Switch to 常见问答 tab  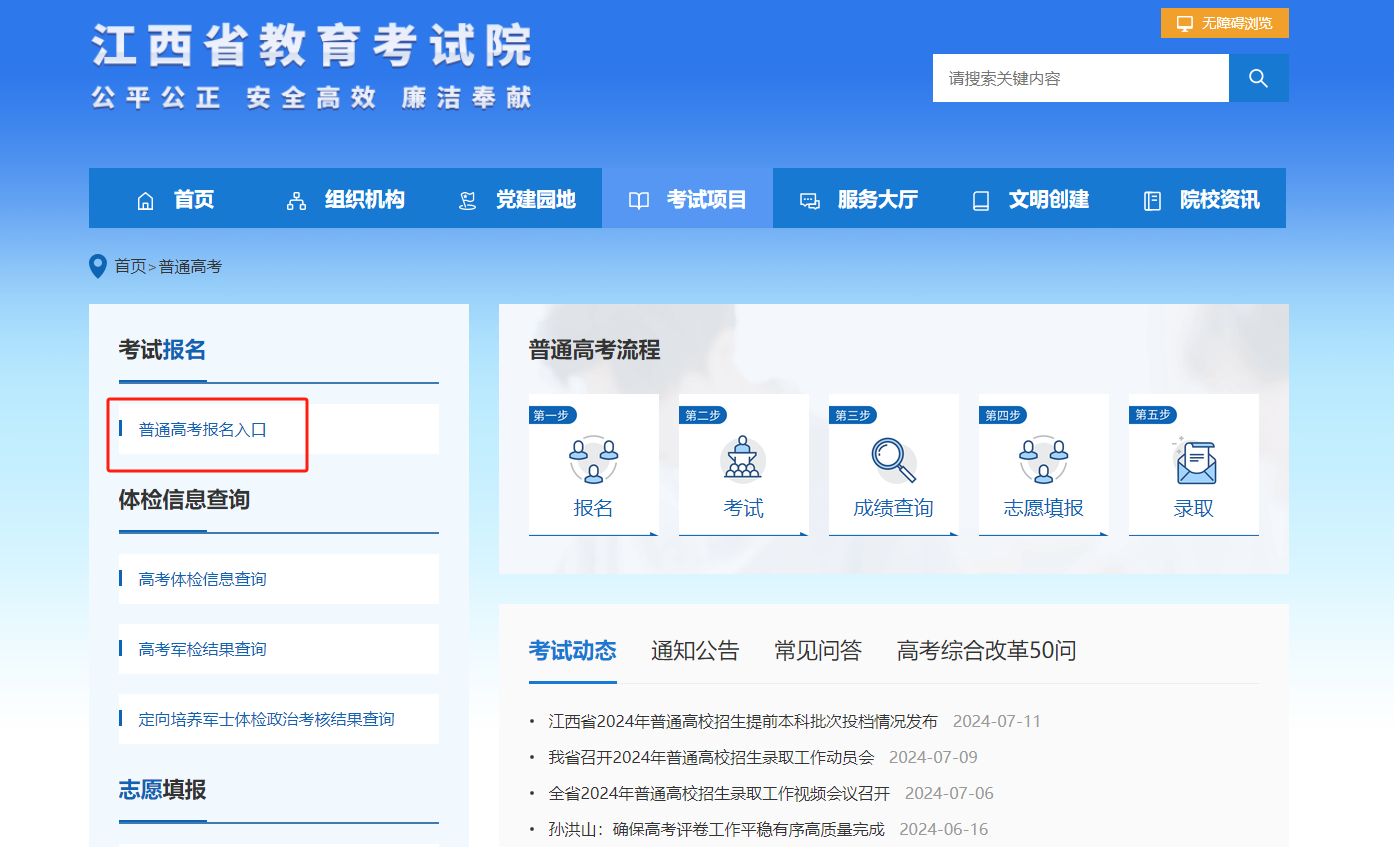click(x=818, y=651)
